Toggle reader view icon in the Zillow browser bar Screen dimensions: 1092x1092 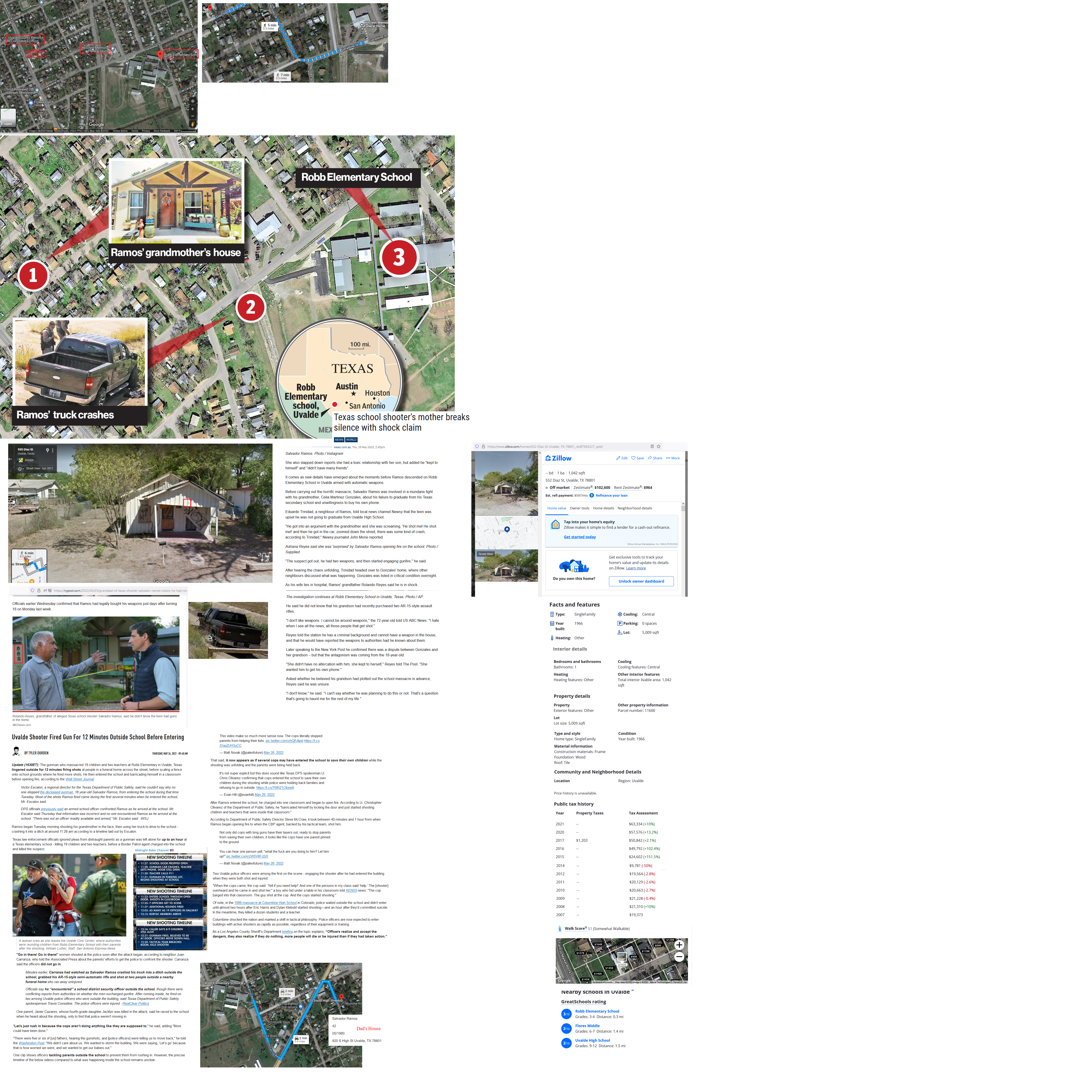click(652, 447)
